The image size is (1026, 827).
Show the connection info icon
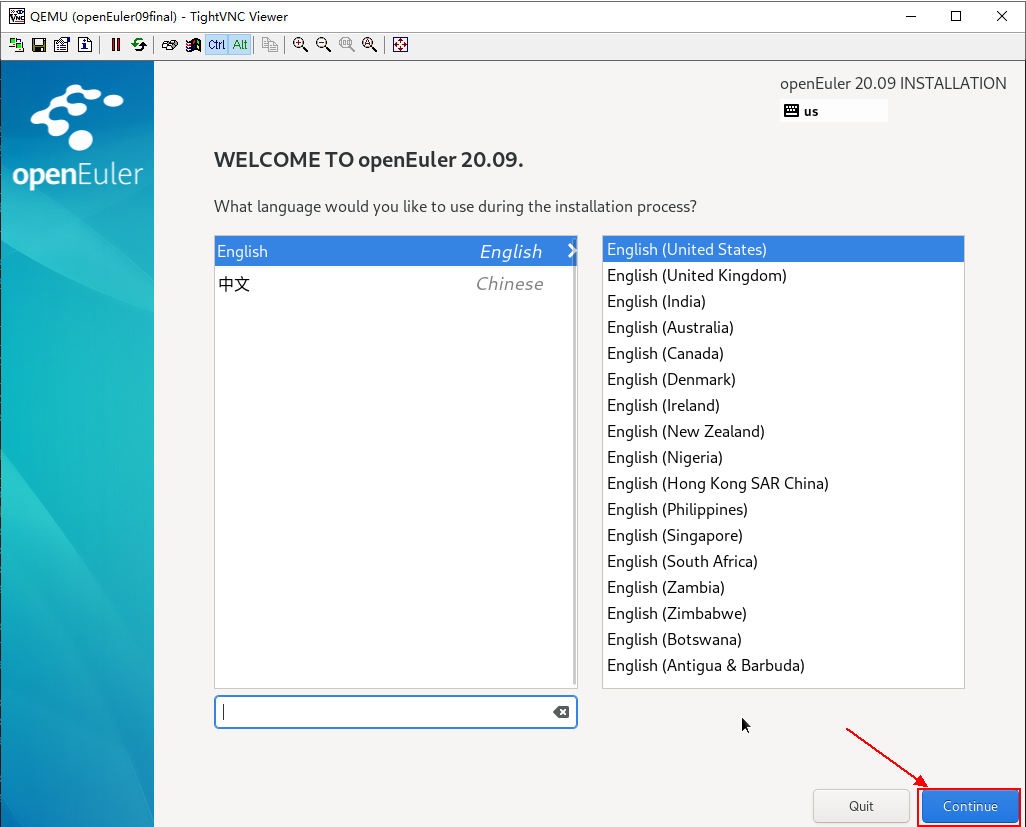click(85, 45)
